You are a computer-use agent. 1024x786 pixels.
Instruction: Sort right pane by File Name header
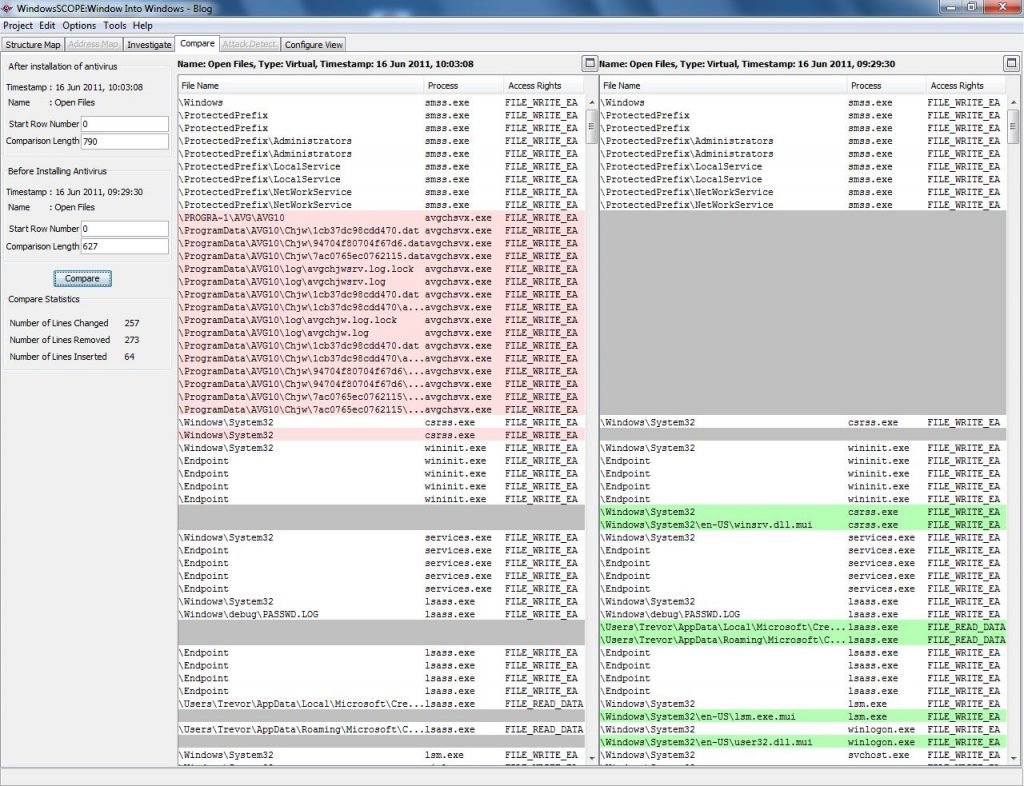(x=723, y=86)
